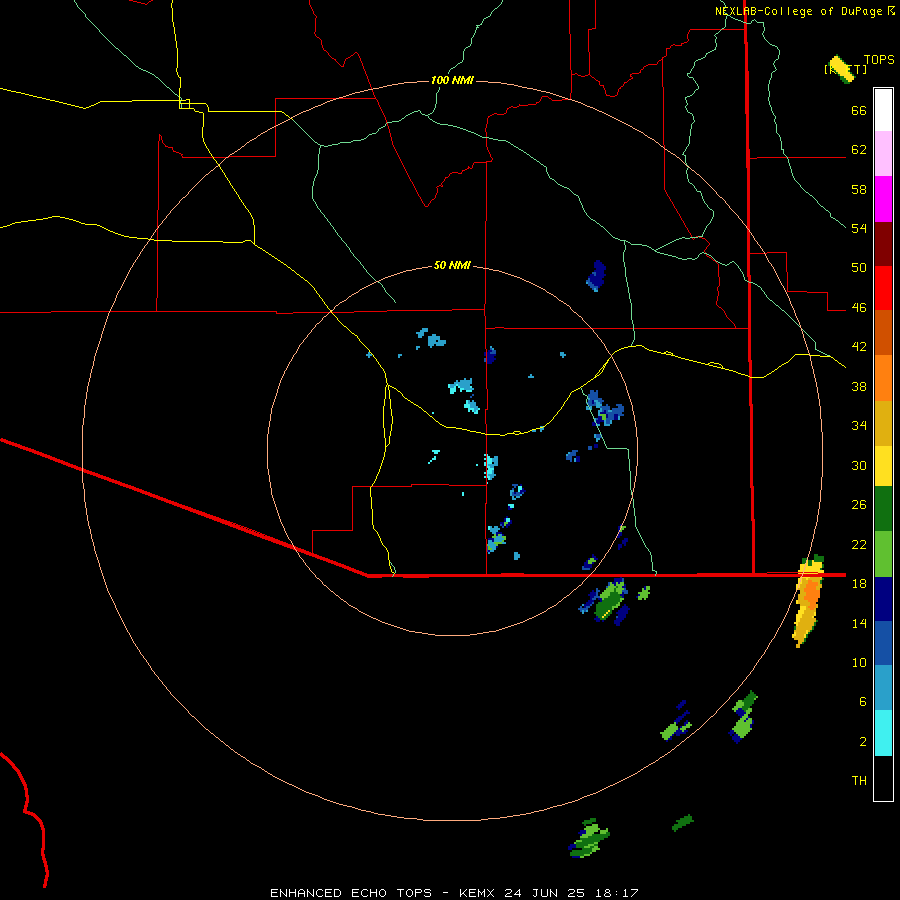Click the tall orange-yellow echo on the east edge
Screen dimensions: 900x900
(x=809, y=600)
